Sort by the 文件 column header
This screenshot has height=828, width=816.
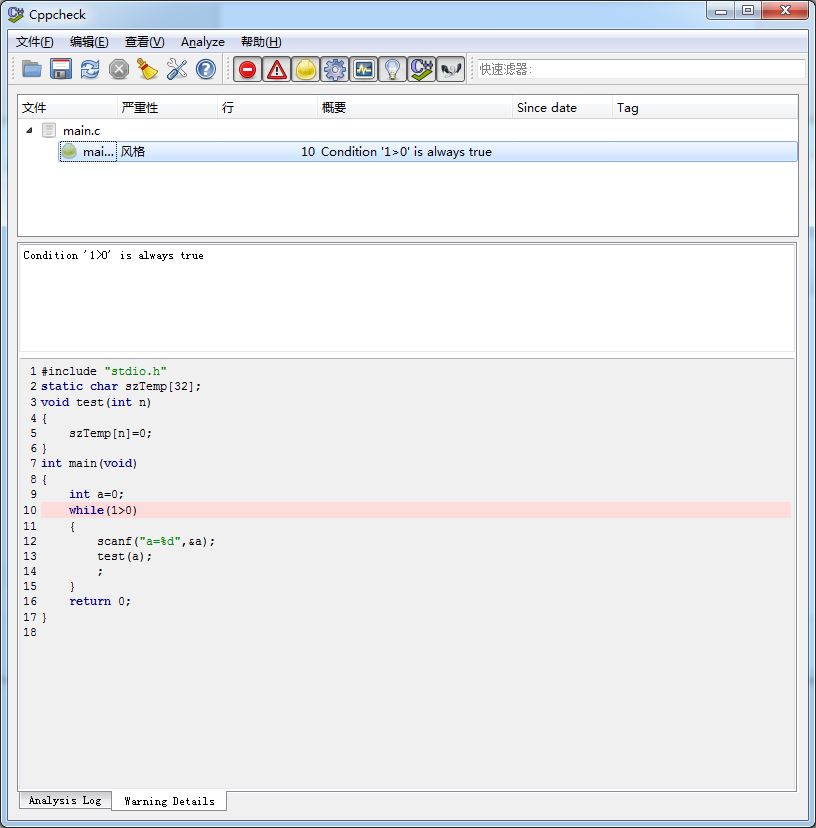pyautogui.click(x=68, y=108)
